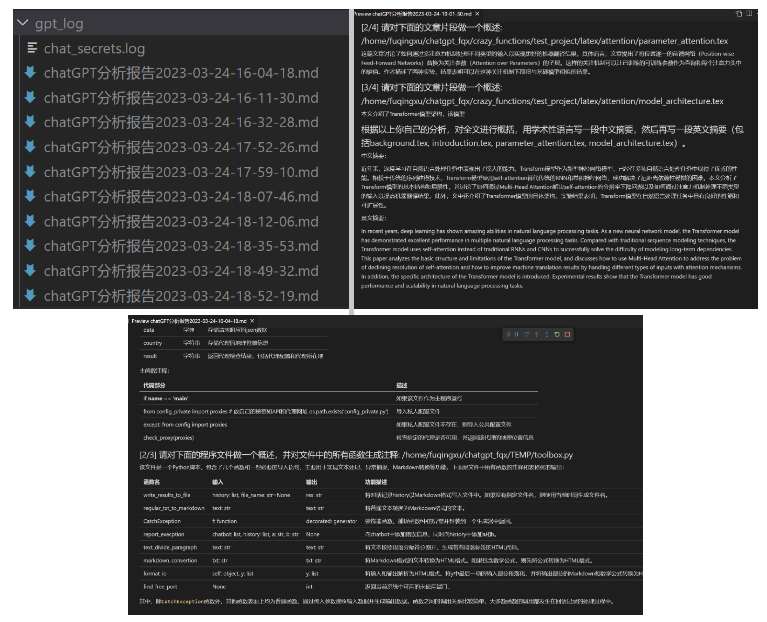
Task: Click the green Restart debug icon
Action: [x=557, y=334]
